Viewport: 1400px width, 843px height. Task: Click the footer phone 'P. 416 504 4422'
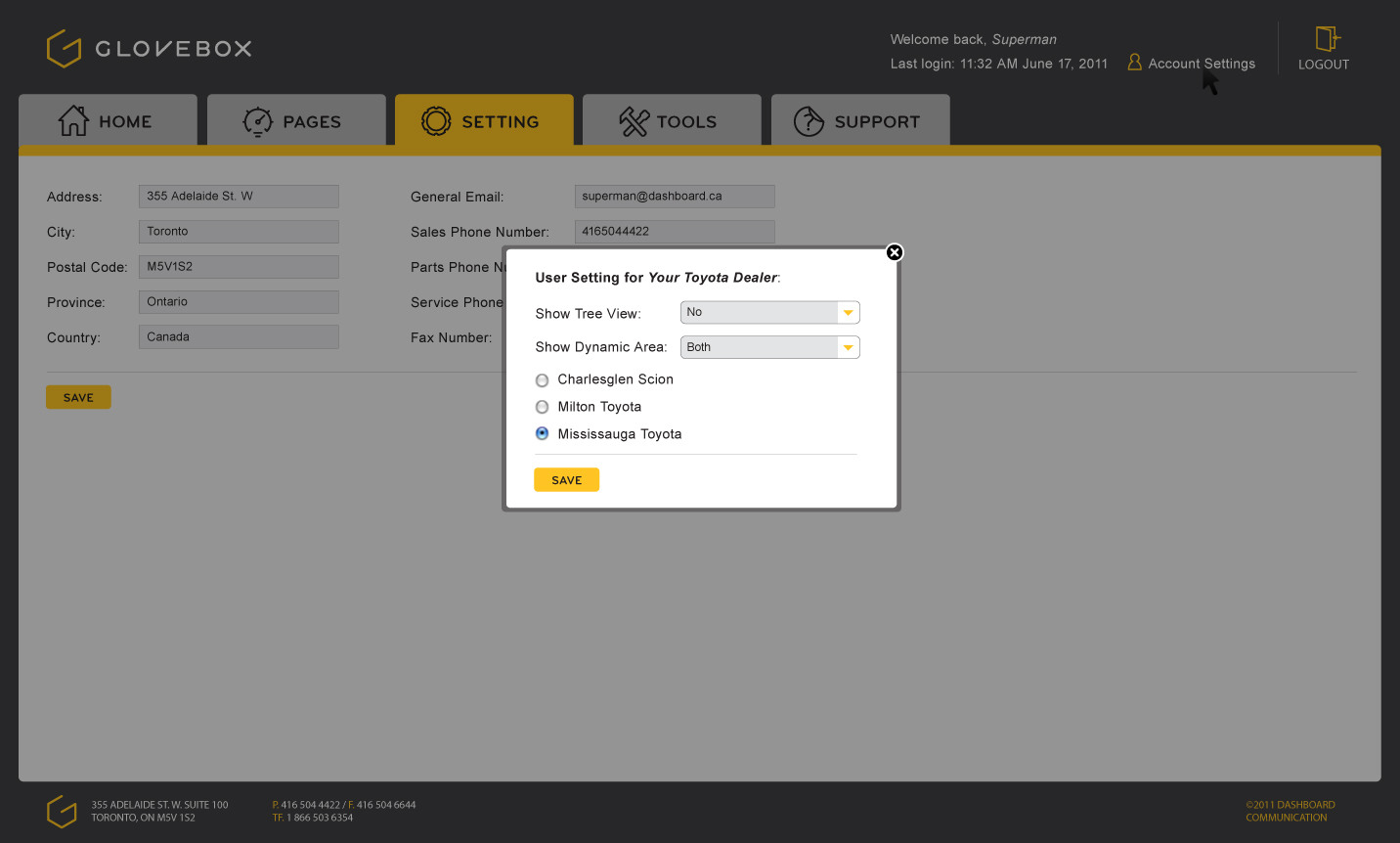point(306,805)
